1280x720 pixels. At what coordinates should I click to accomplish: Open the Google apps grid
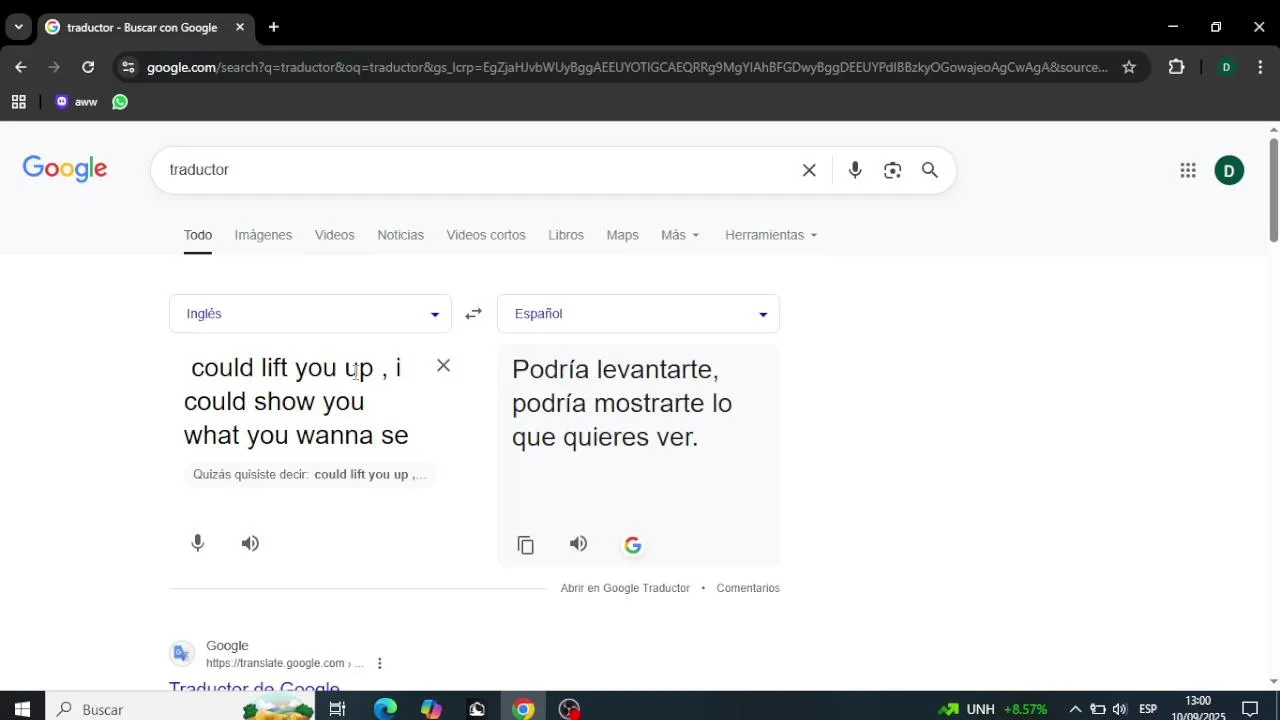[1188, 170]
